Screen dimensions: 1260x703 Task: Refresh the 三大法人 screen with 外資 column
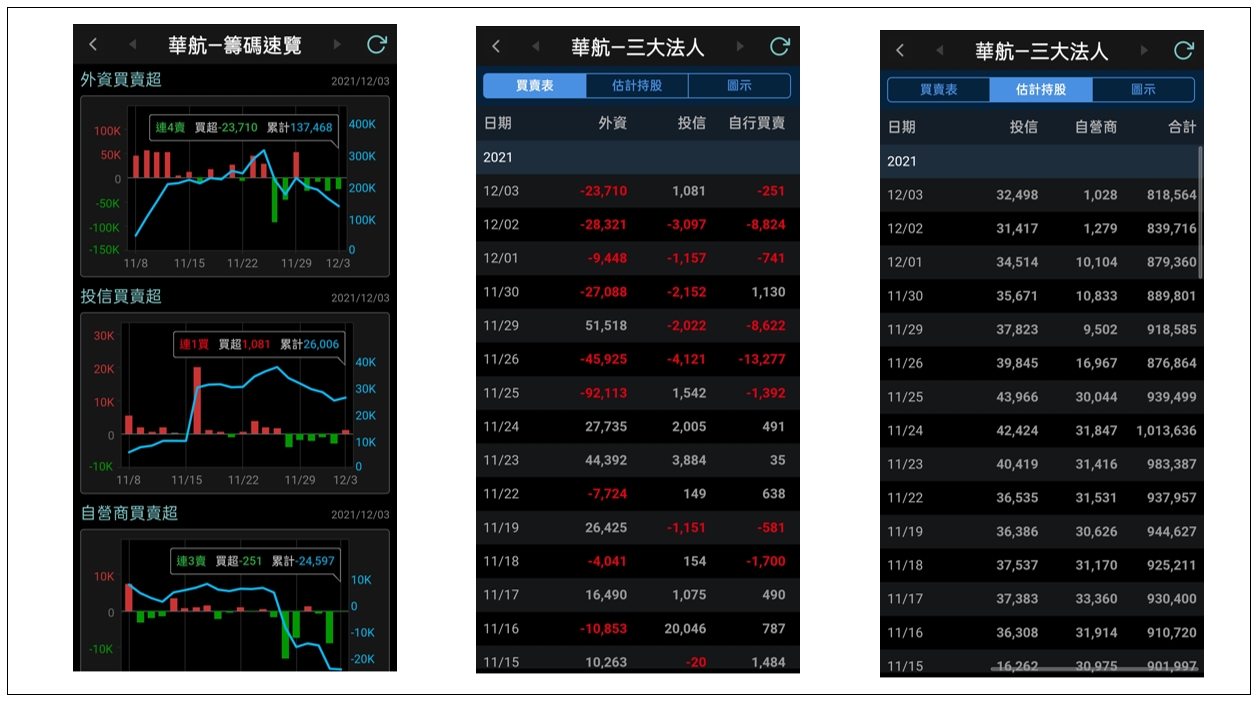pos(779,47)
